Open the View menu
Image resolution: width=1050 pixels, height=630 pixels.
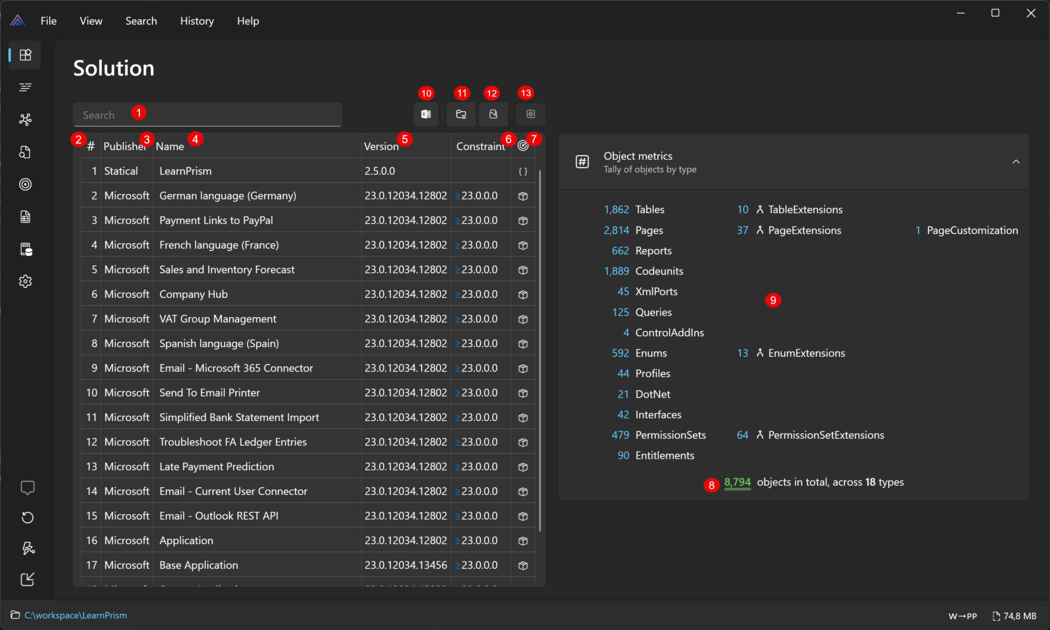[x=91, y=21]
